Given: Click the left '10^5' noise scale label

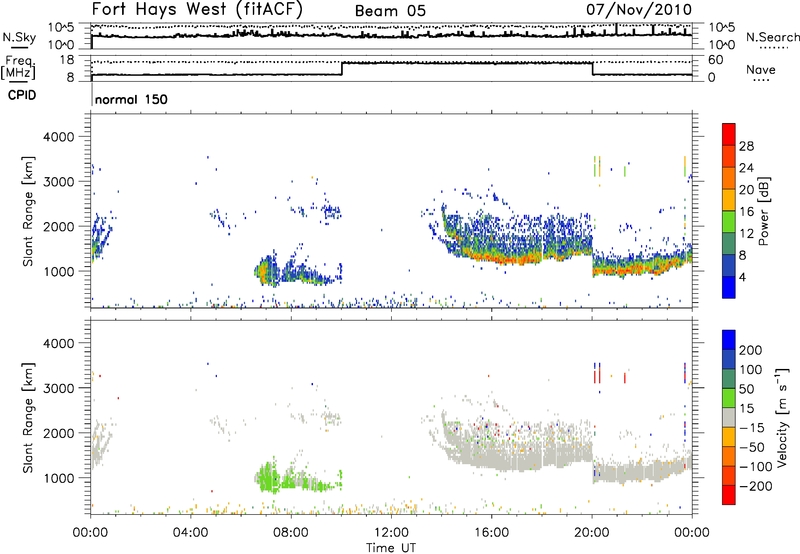Looking at the screenshot, I should coord(61,27).
